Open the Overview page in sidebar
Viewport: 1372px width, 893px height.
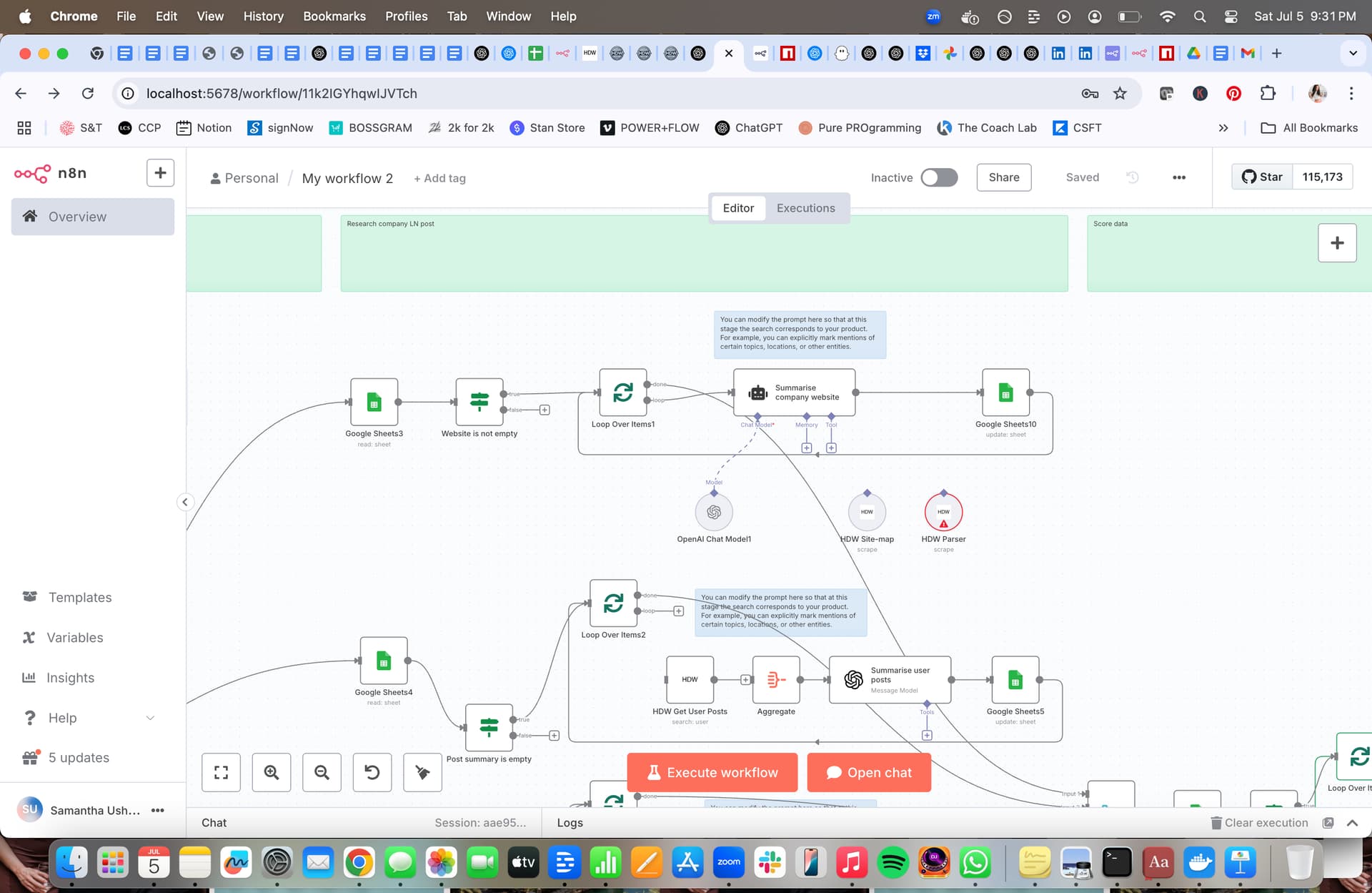93,217
